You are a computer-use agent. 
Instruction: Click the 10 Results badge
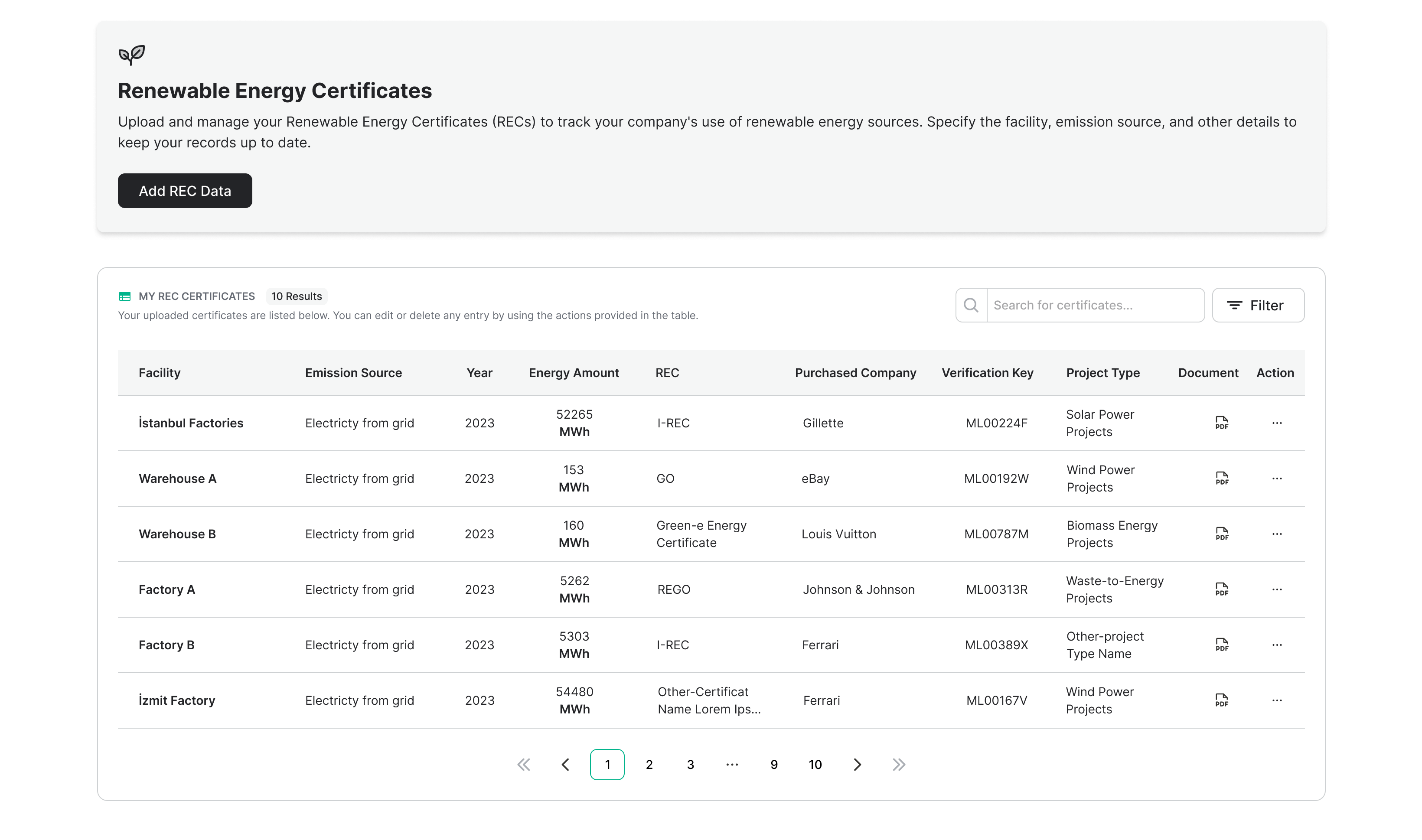click(x=297, y=296)
